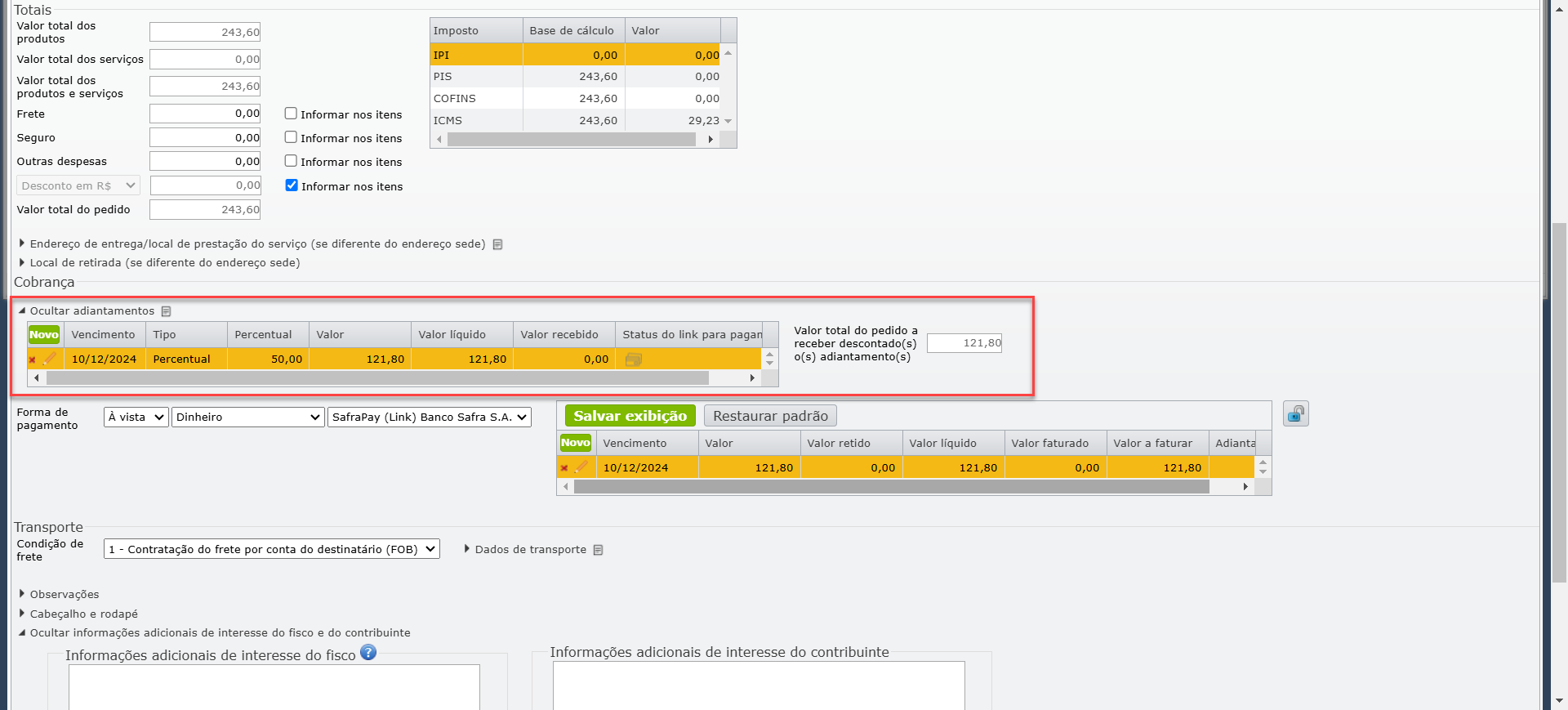The height and width of the screenshot is (710, 1568).
Task: Select the COFINS row in Imposto table
Action: pos(576,99)
